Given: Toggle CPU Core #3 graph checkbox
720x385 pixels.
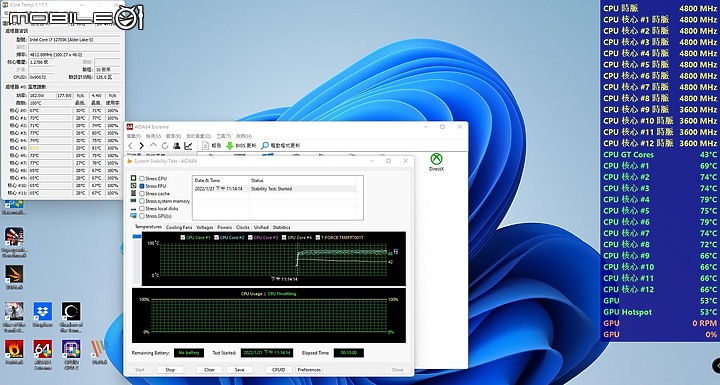Looking at the screenshot, I should [250, 238].
